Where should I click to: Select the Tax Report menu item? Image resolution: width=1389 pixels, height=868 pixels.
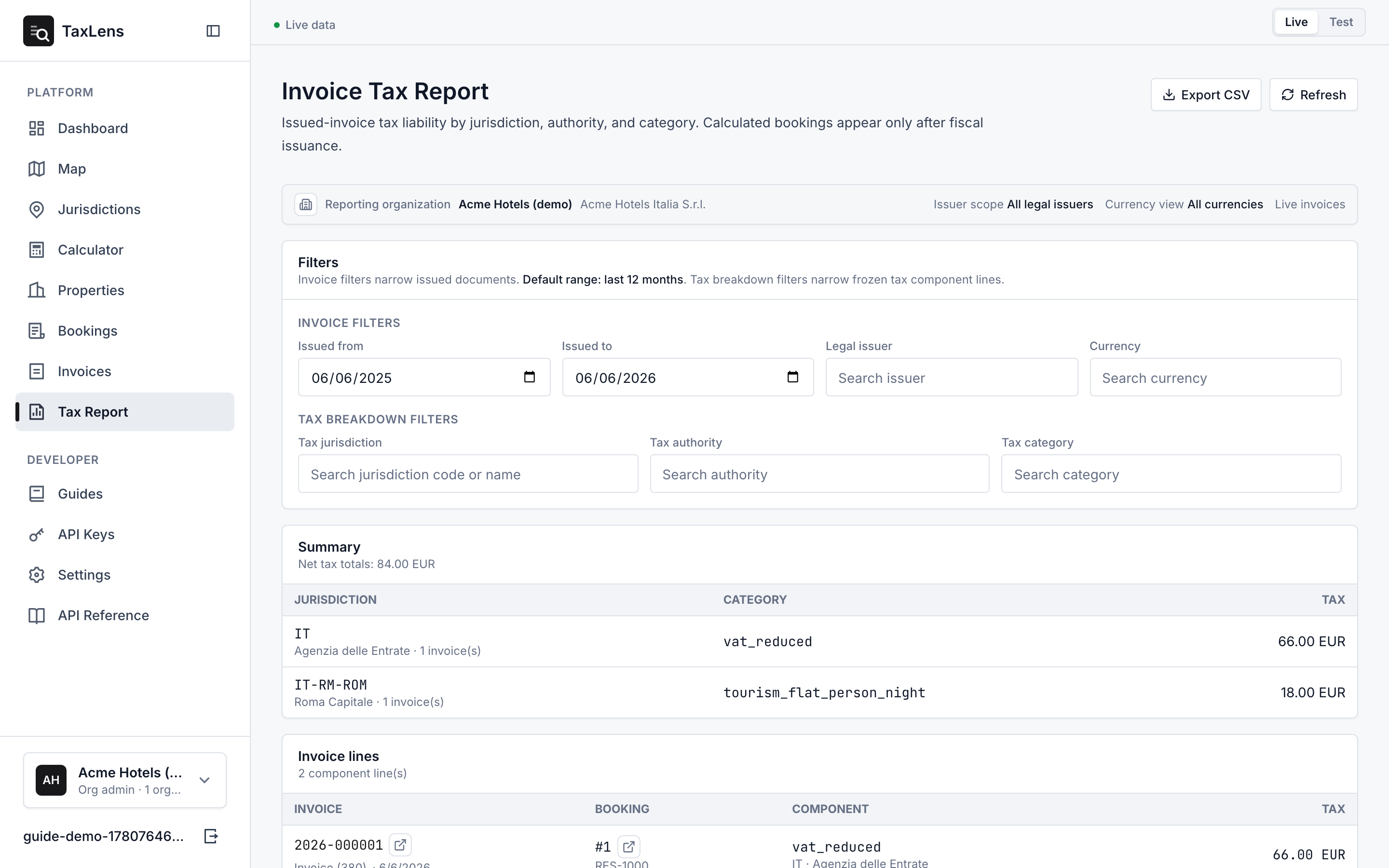124,412
